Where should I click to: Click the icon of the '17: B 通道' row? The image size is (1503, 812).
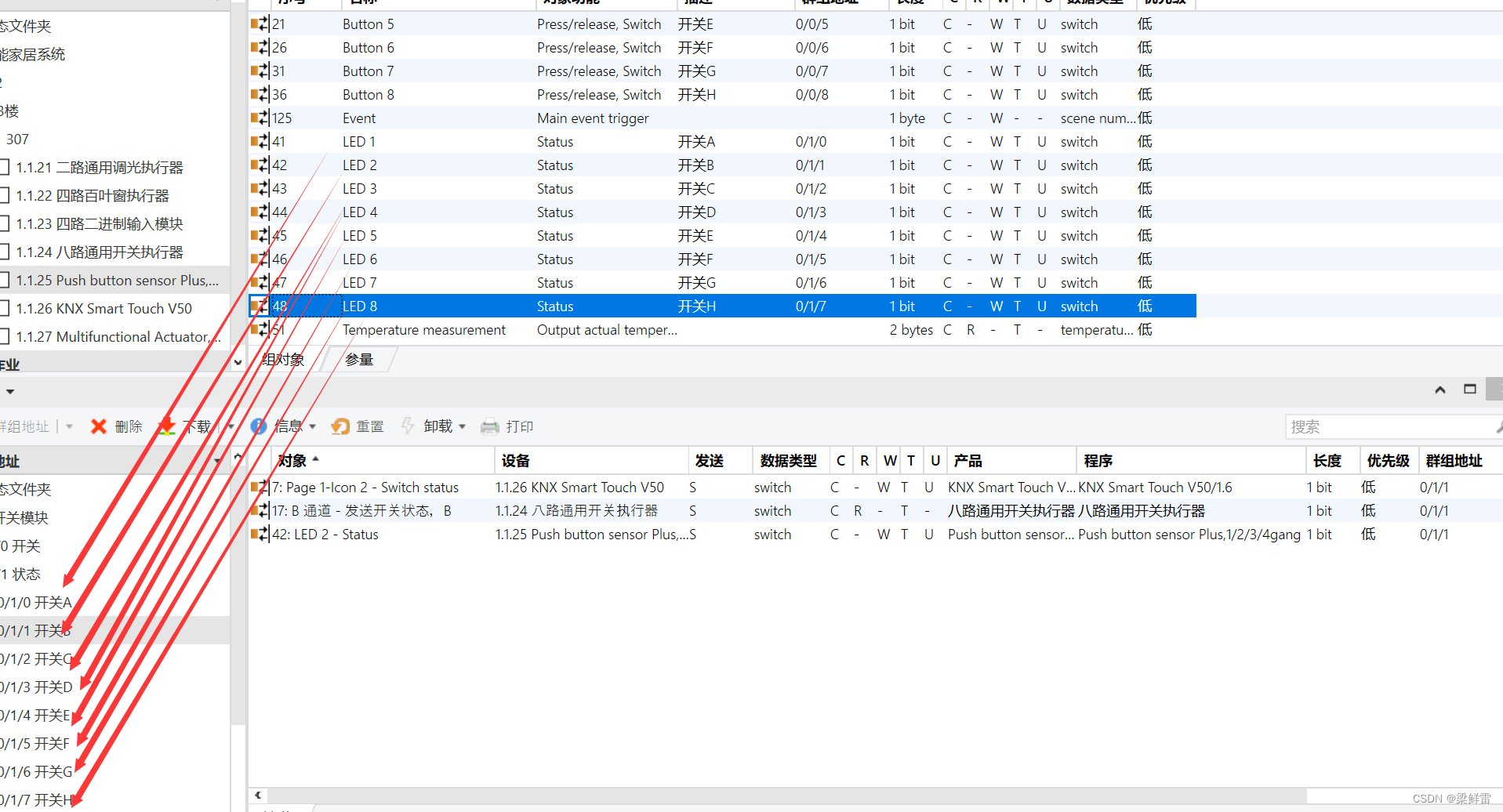coord(260,511)
